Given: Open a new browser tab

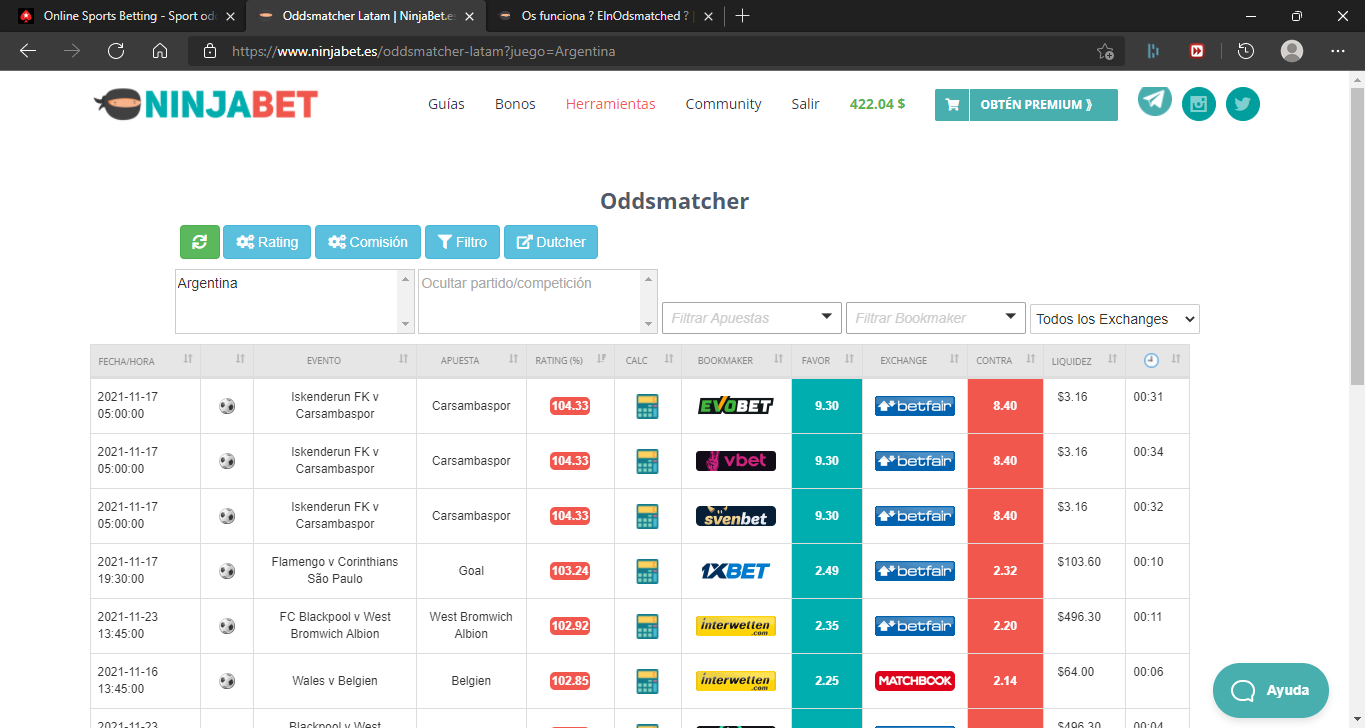Looking at the screenshot, I should 742,16.
